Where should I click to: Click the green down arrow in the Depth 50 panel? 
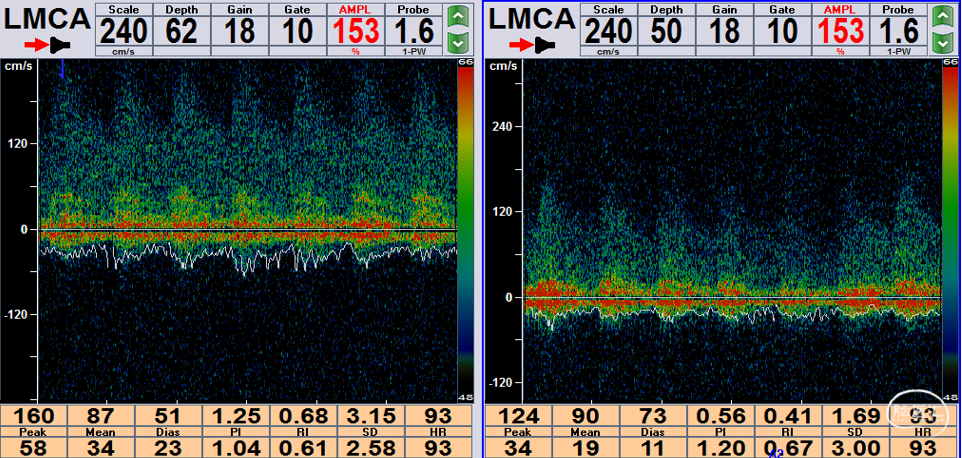941,42
